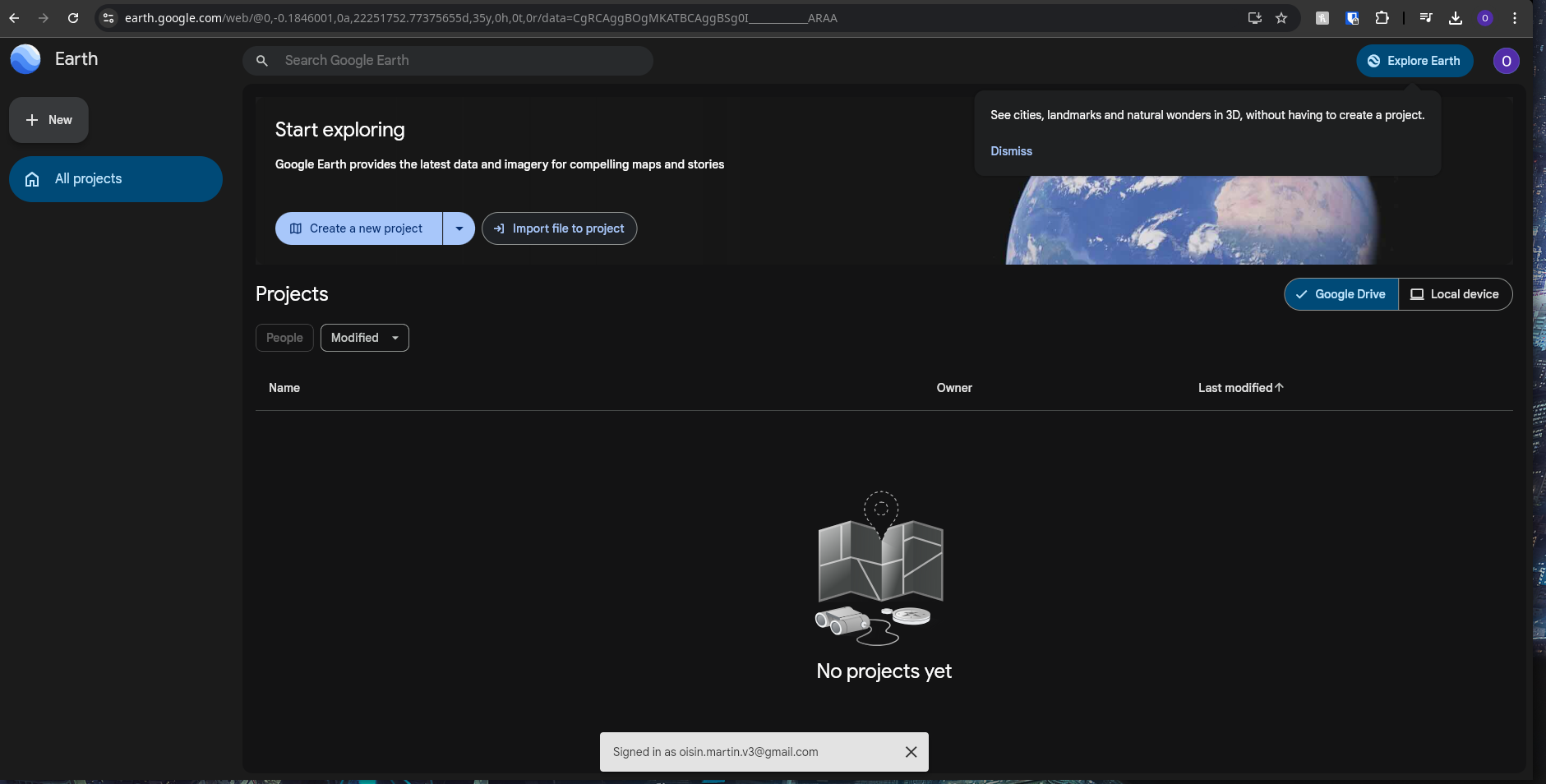Viewport: 1546px width, 784px height.
Task: Click the Chrome profile avatar in toolbar
Action: (1485, 18)
